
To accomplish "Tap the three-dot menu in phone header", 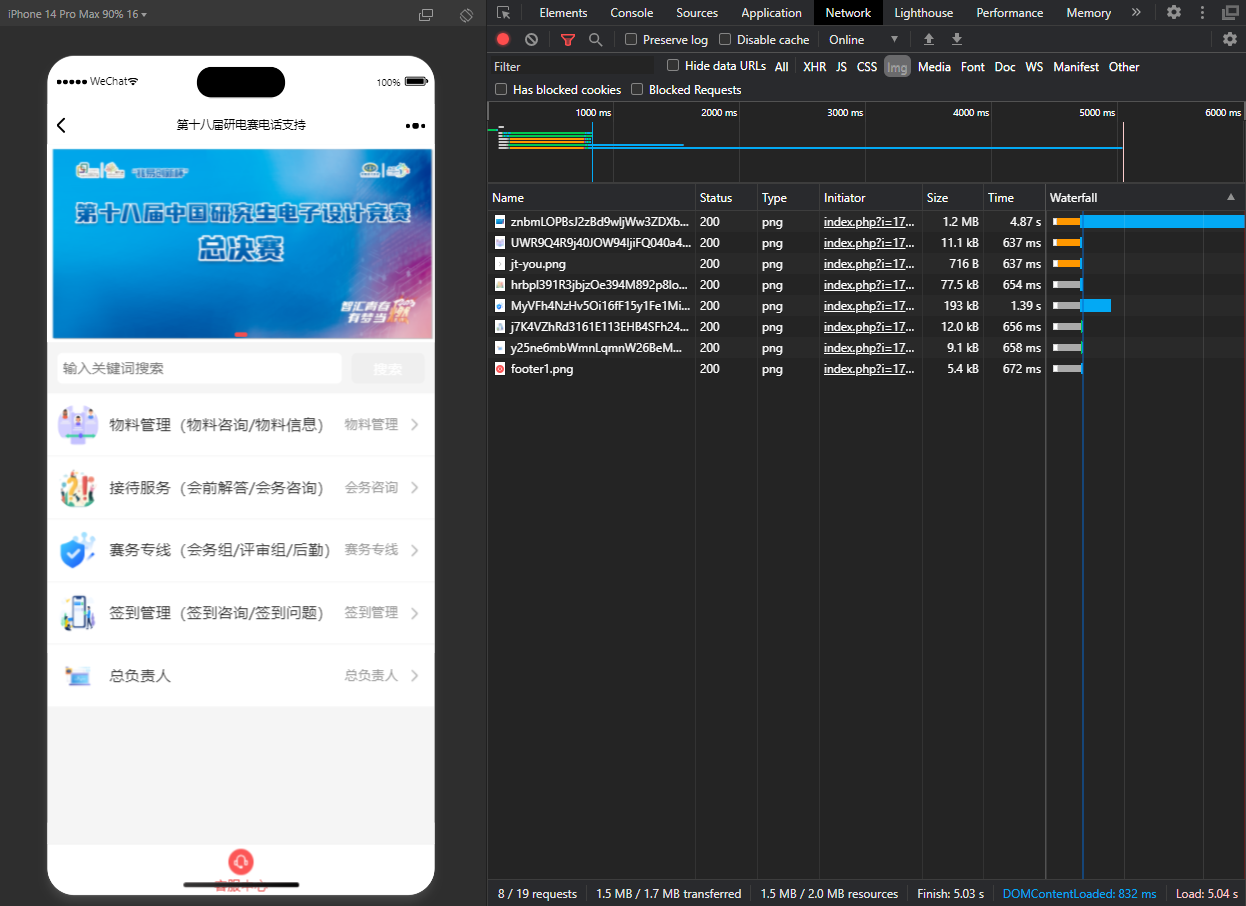I will click(x=416, y=126).
